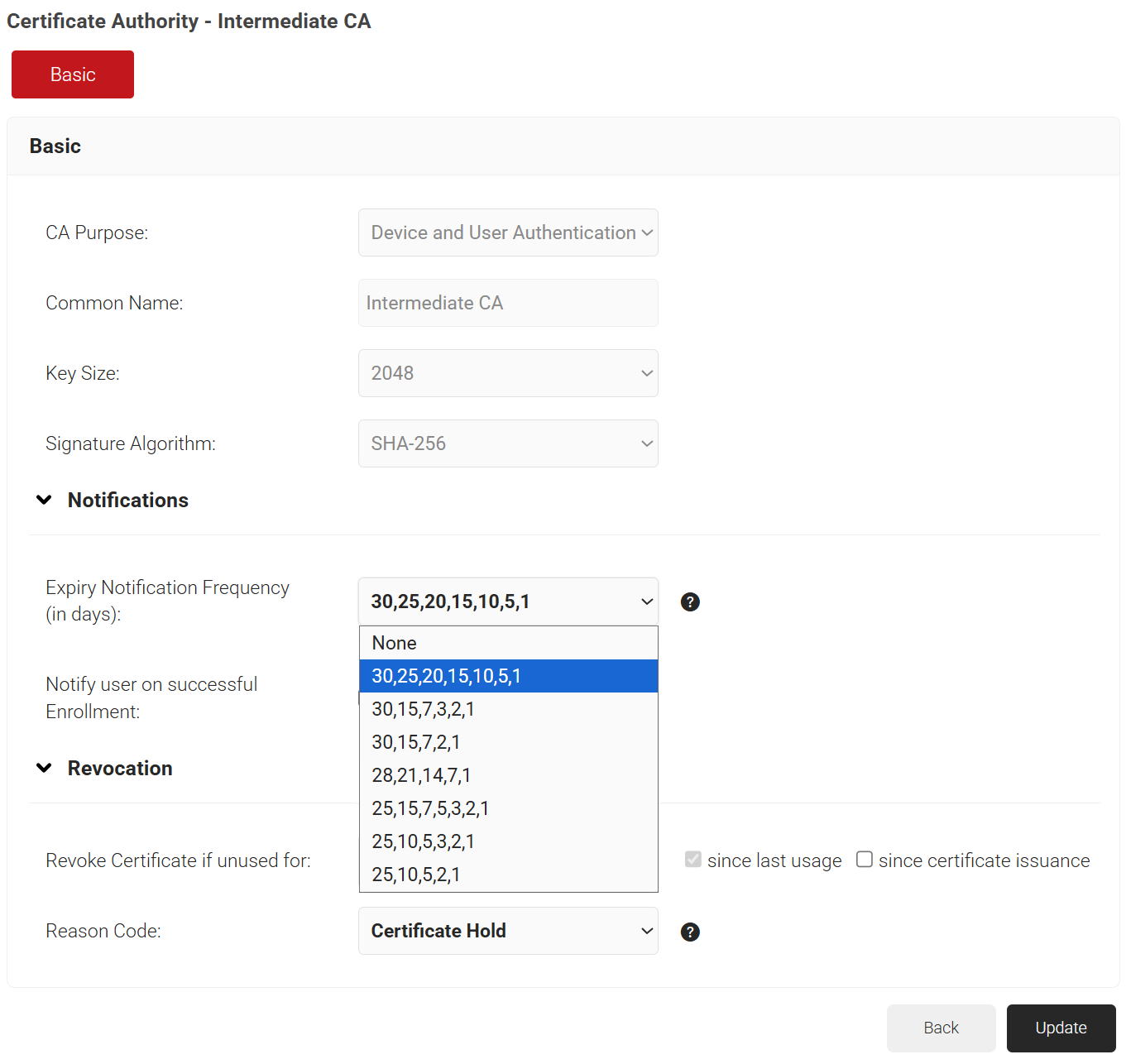Screen dimensions: 1126x1064
Task: Select None in frequency list
Action: coord(508,643)
